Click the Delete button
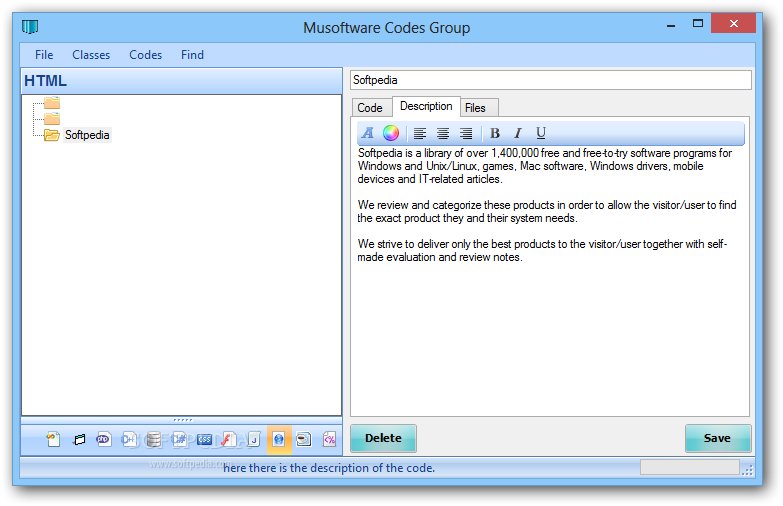This screenshot has width=783, height=506. click(383, 438)
